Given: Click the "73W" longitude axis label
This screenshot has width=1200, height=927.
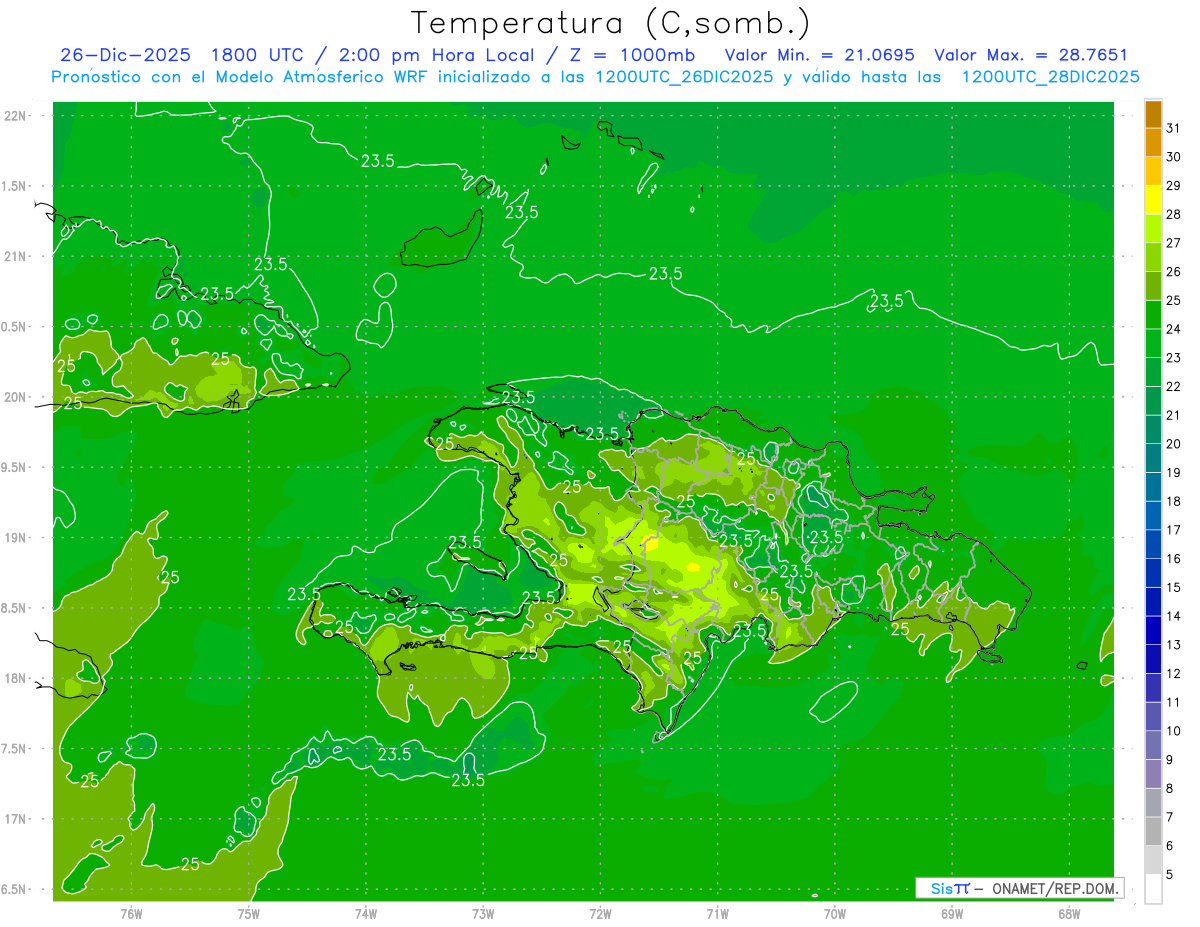Looking at the screenshot, I should 483,914.
